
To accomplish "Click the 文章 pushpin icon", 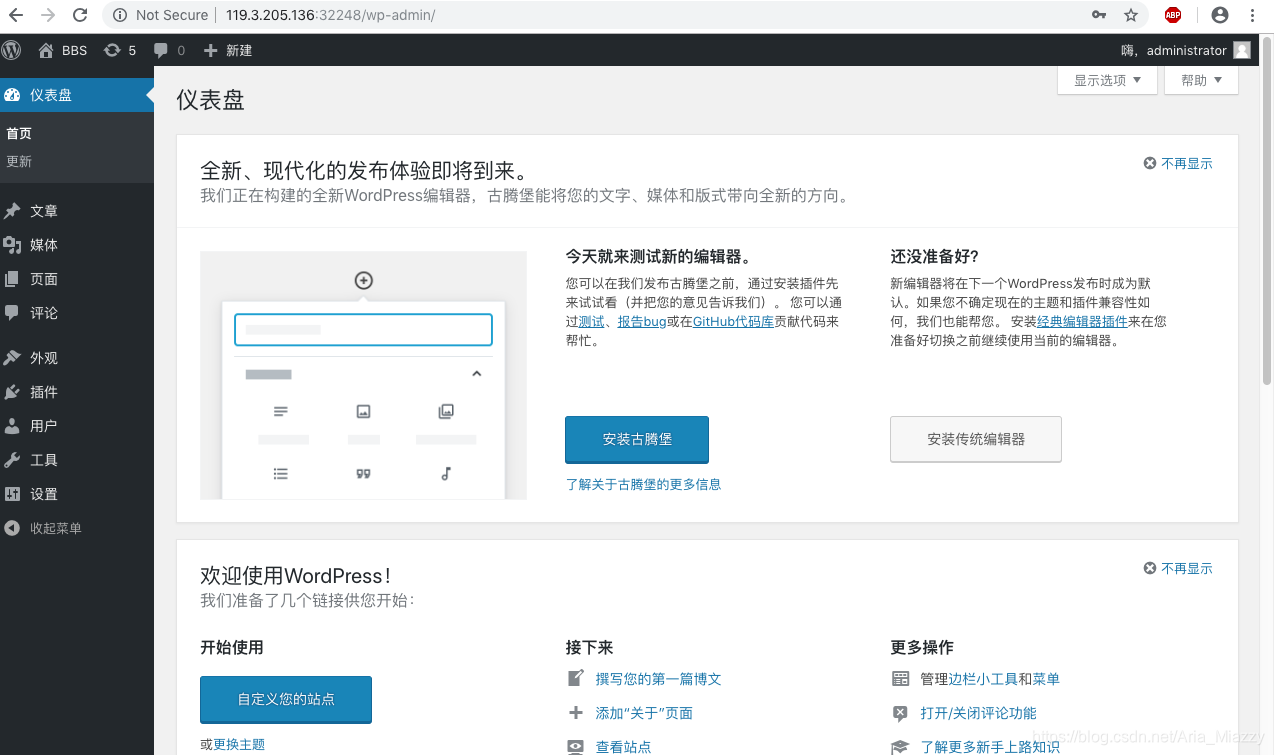I will [x=12, y=211].
